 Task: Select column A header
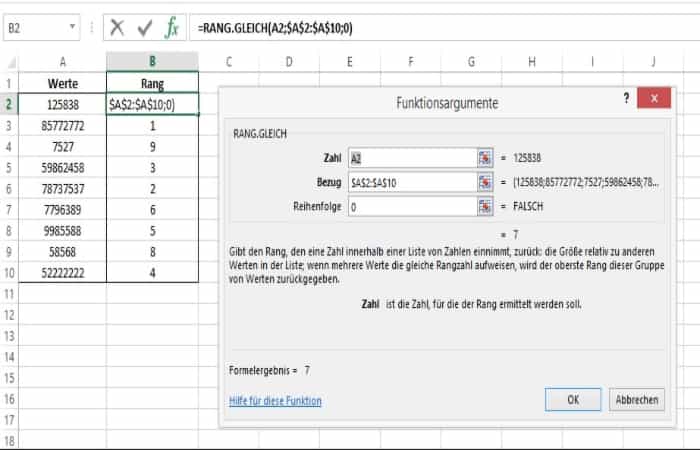click(62, 62)
